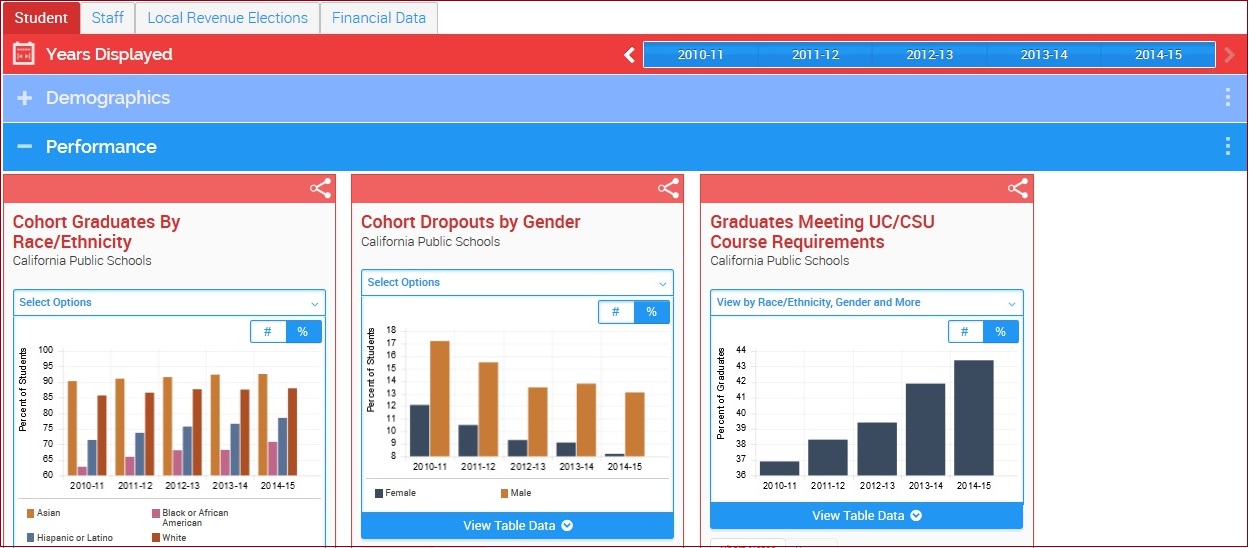Click share icon on Cohort Graduates card
Screen dimensions: 1249x548
point(320,188)
